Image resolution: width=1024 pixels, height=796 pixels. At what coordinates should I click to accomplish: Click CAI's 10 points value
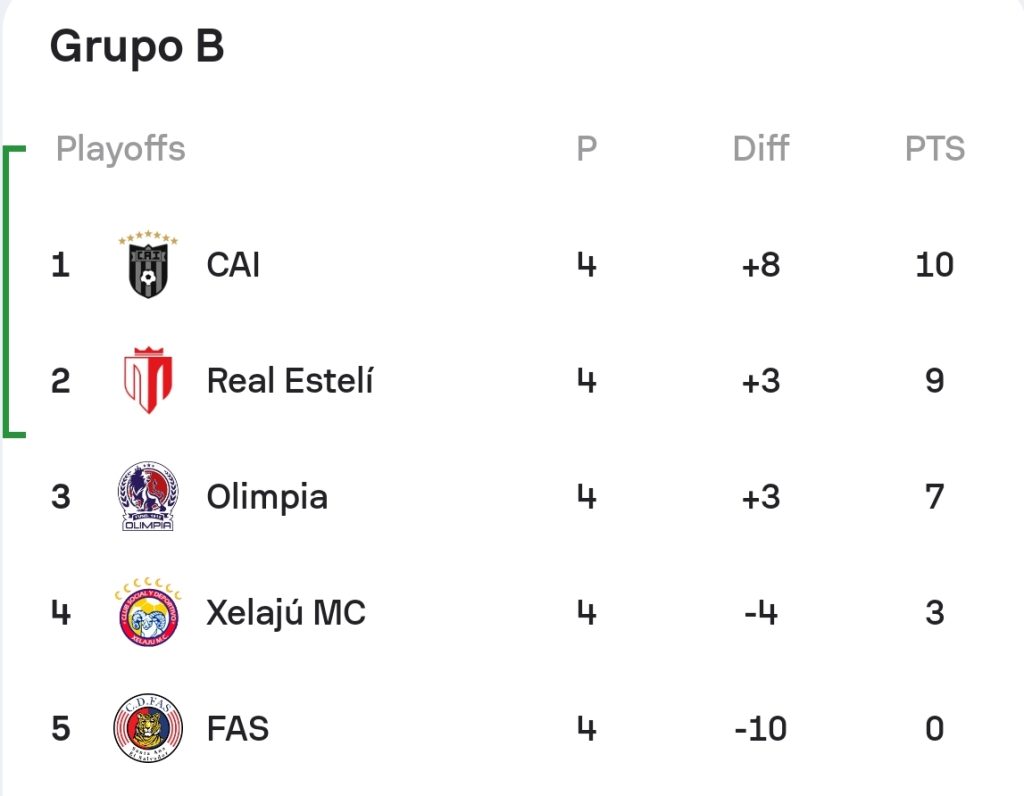tap(935, 265)
